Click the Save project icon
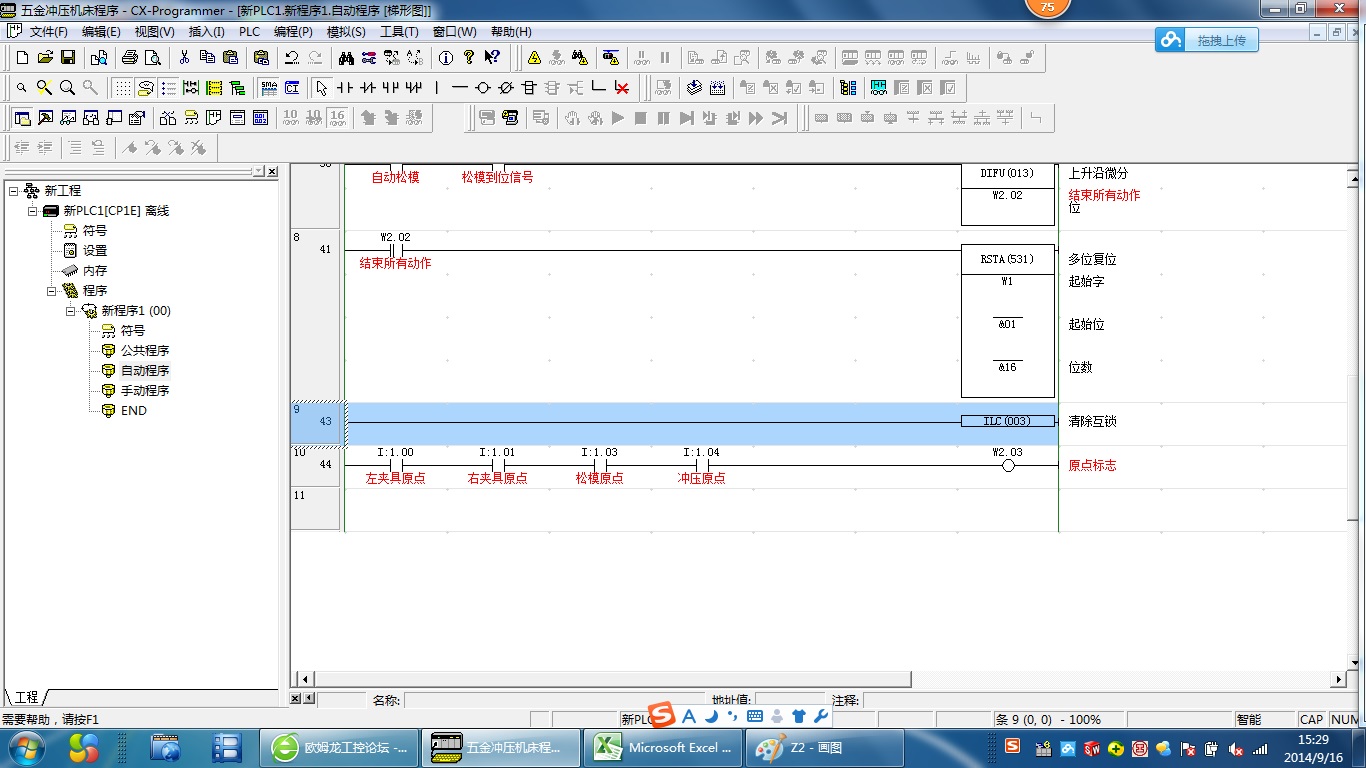Screen dimensions: 1366x768 [x=69, y=58]
